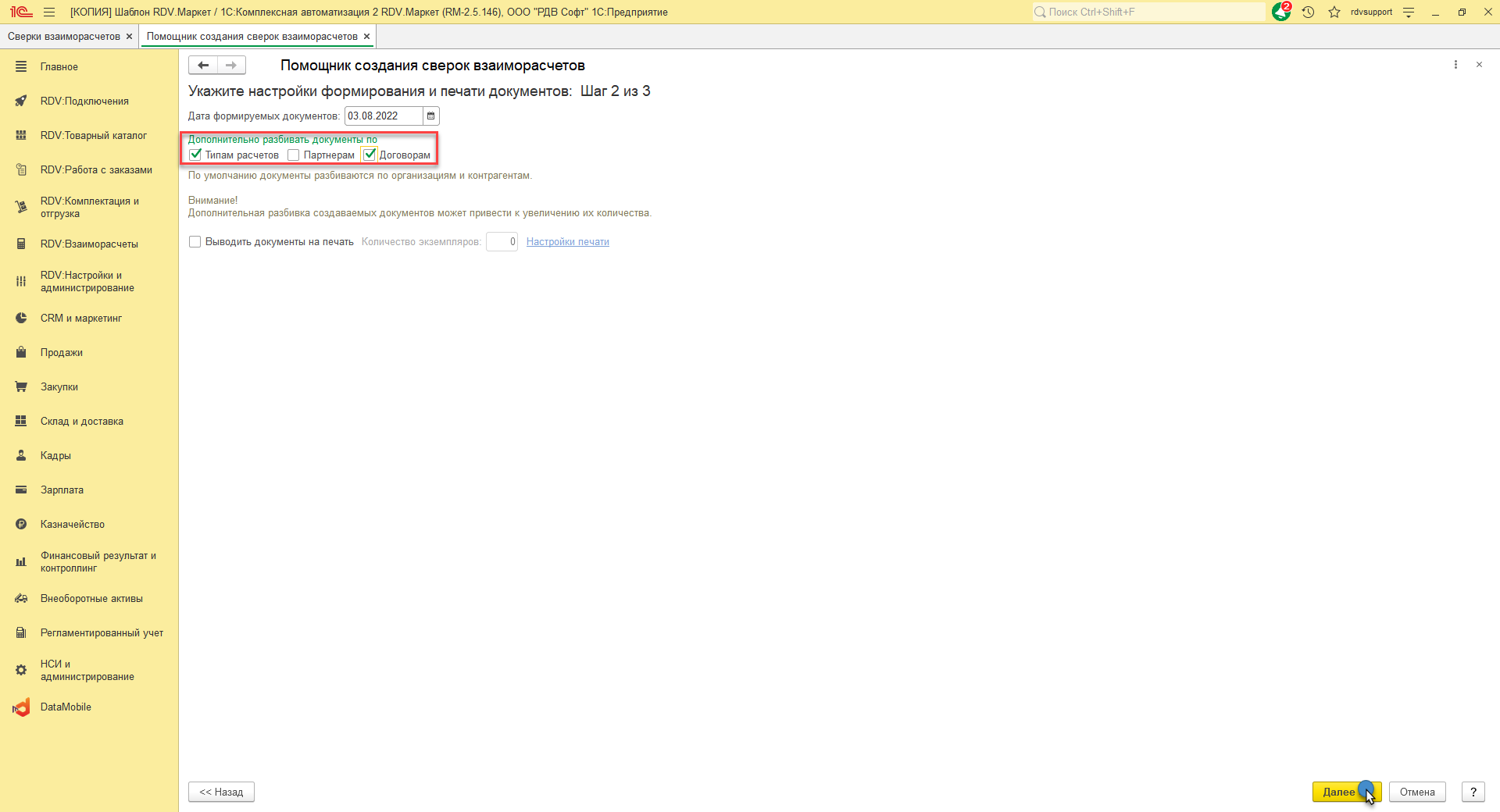Uncheck the Договорам checkbox

pos(370,155)
